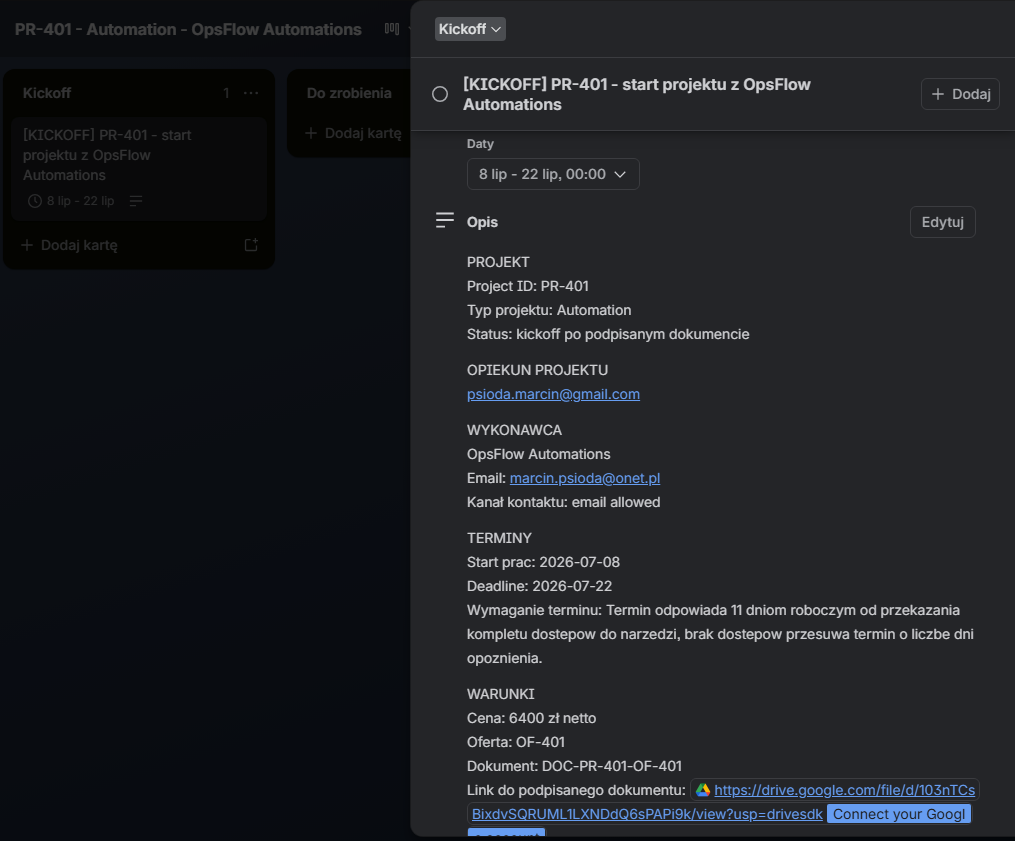Open the dates dropdown 8 lip - 22 lip
This screenshot has width=1015, height=841.
coord(553,174)
